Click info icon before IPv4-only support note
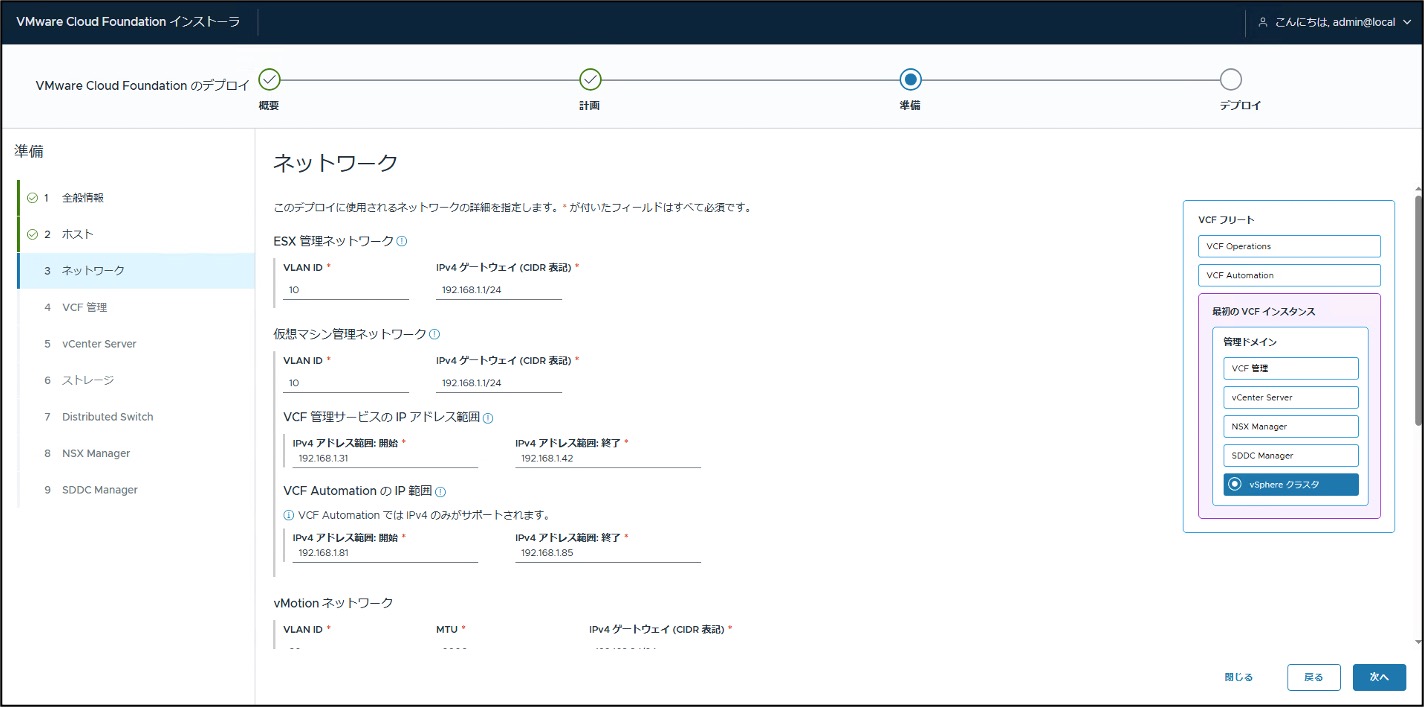This screenshot has width=1424, height=708. pos(289,515)
